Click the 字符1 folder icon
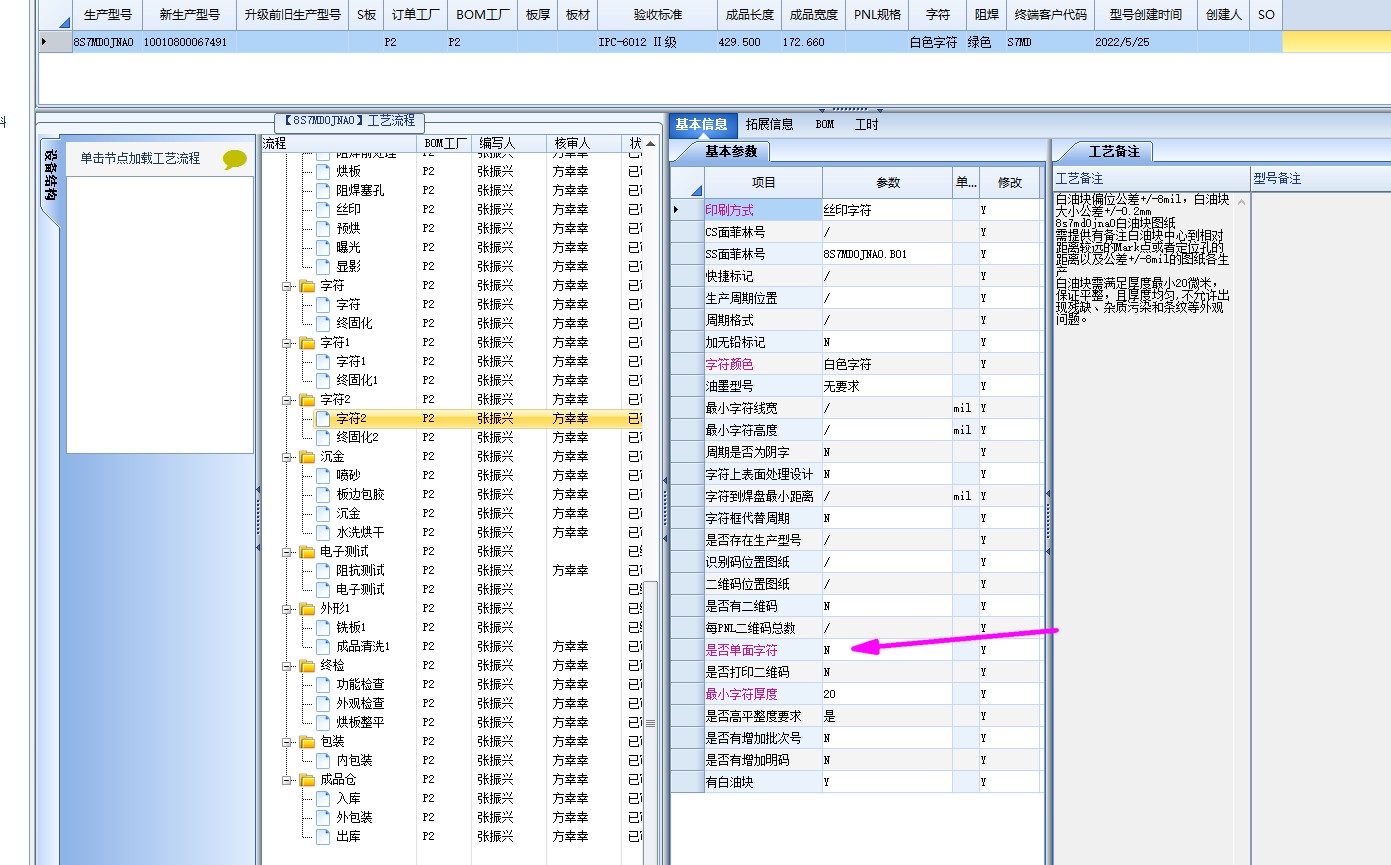 tap(308, 343)
